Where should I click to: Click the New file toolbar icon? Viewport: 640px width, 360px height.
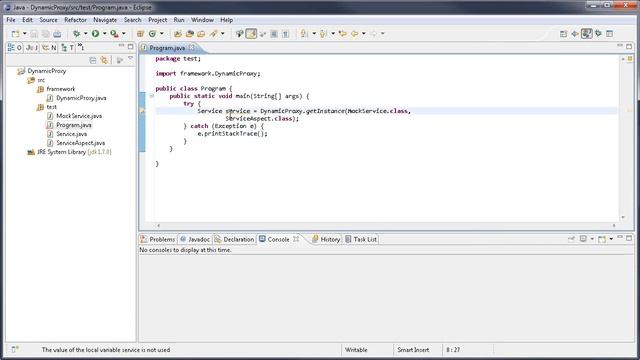[x=15, y=33]
